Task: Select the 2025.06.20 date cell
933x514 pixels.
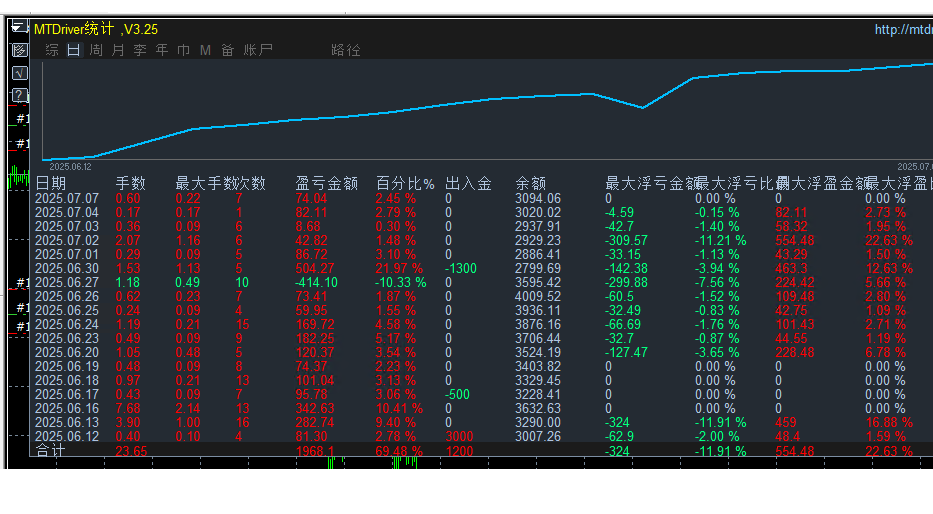Action: pyautogui.click(x=67, y=352)
